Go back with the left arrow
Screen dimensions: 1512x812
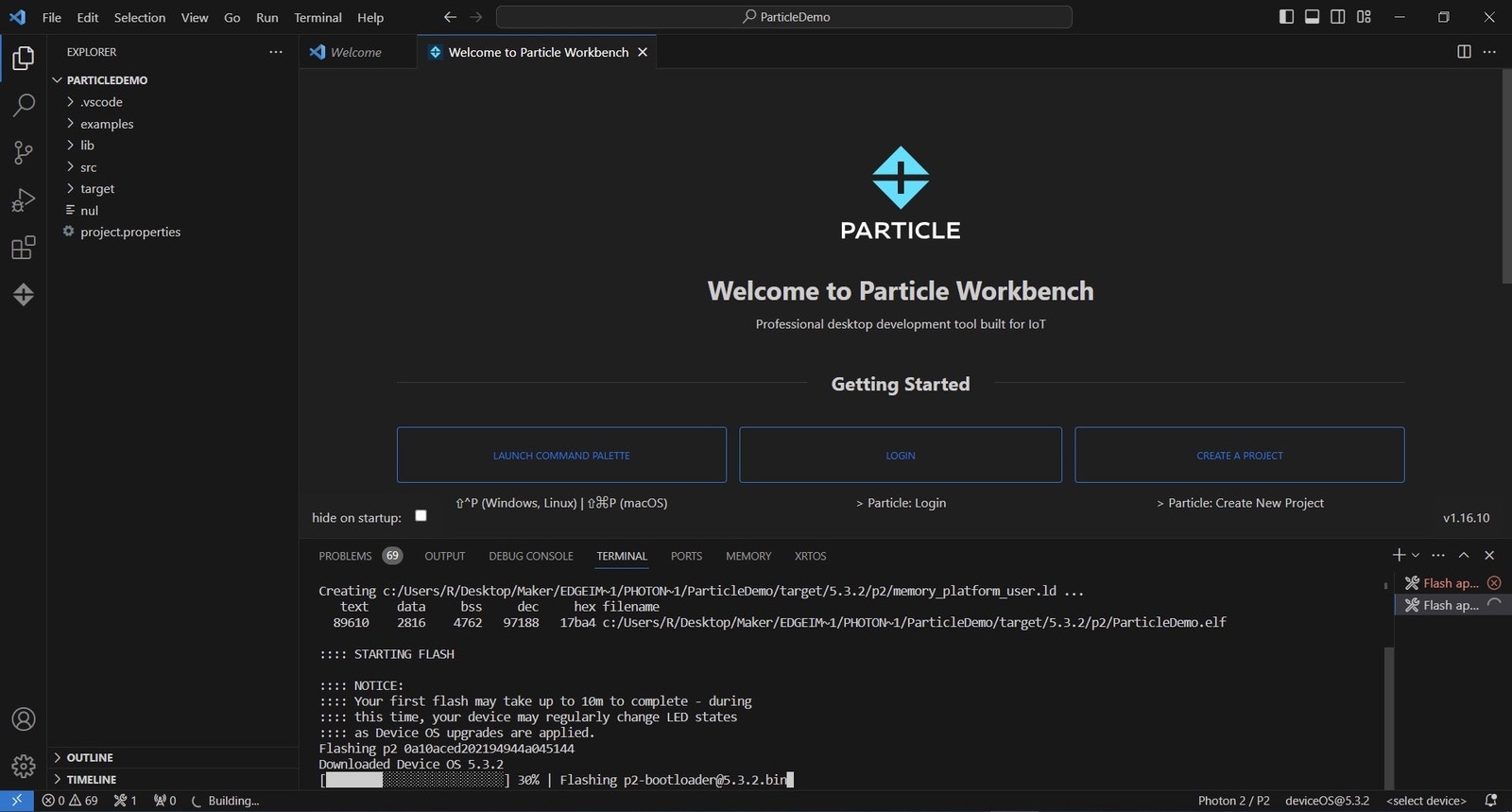(450, 17)
